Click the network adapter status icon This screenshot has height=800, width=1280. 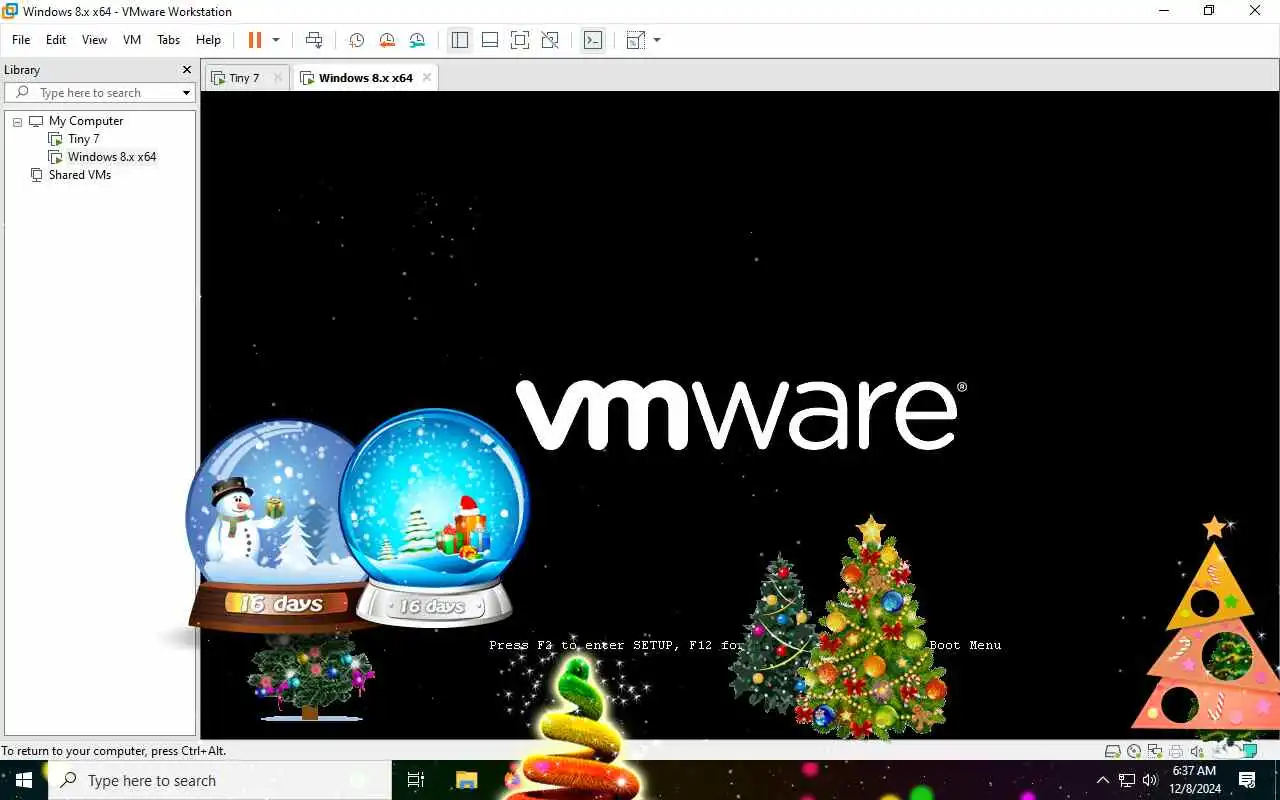coord(1155,751)
